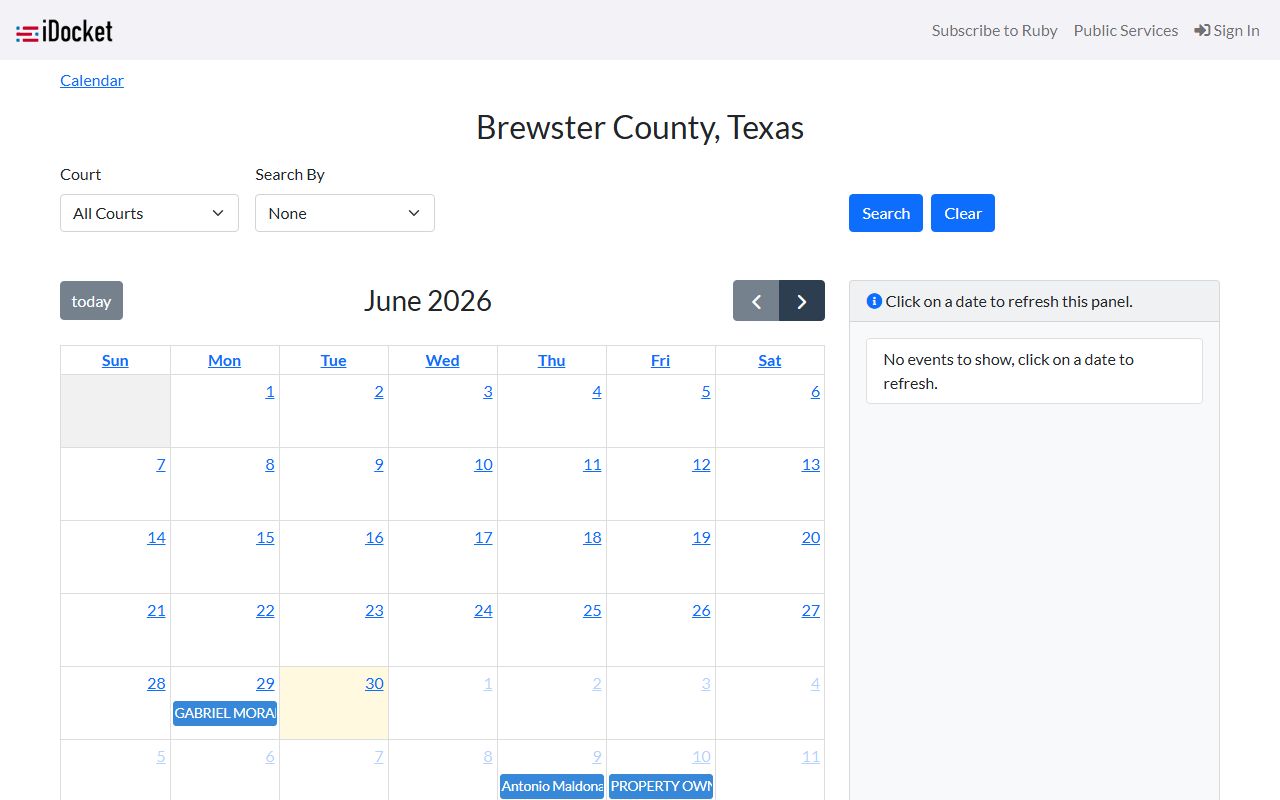Click the Search button

(x=886, y=213)
